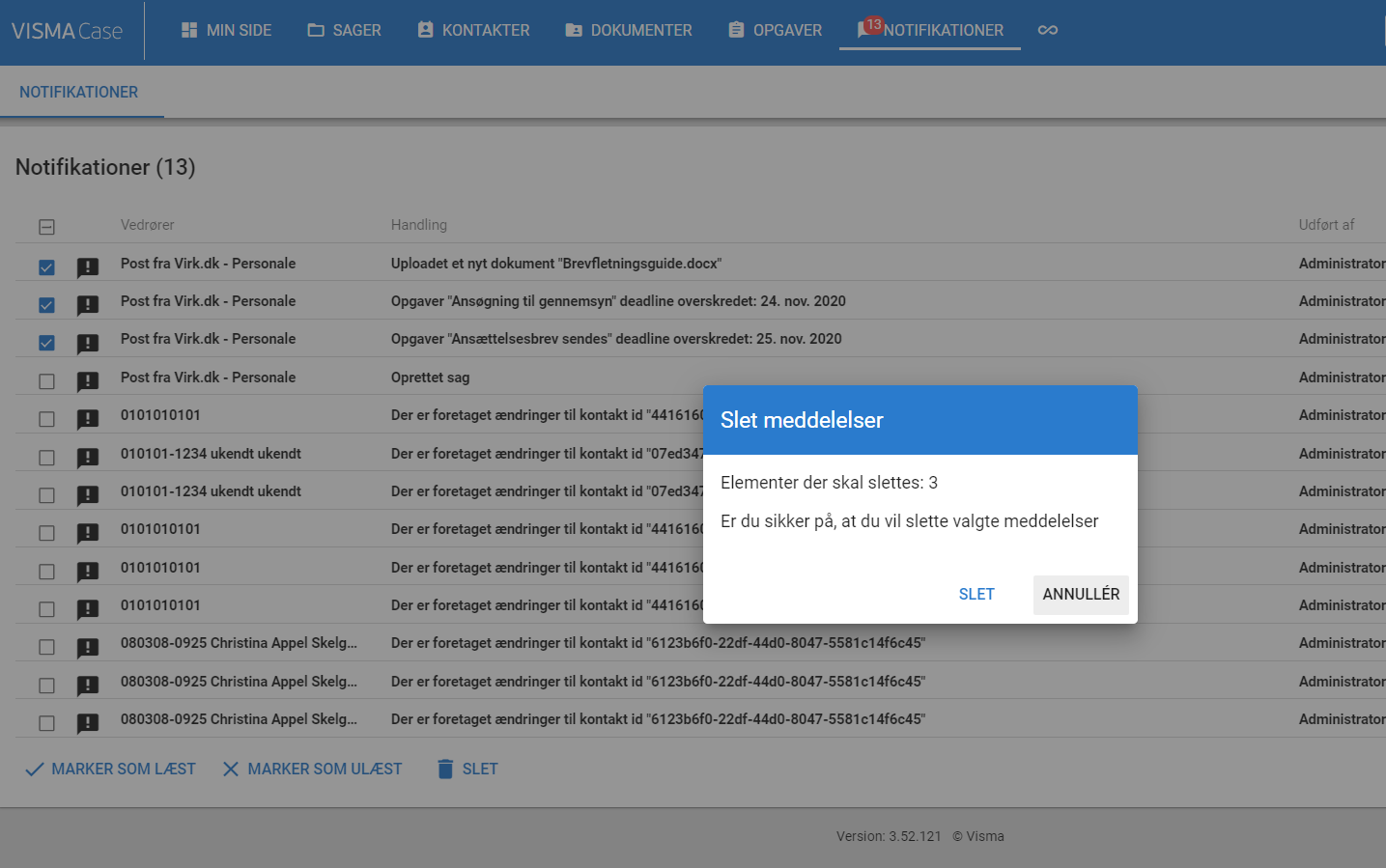Click the SAGER folder icon
Viewport: 1386px width, 868px height.
coord(316,30)
